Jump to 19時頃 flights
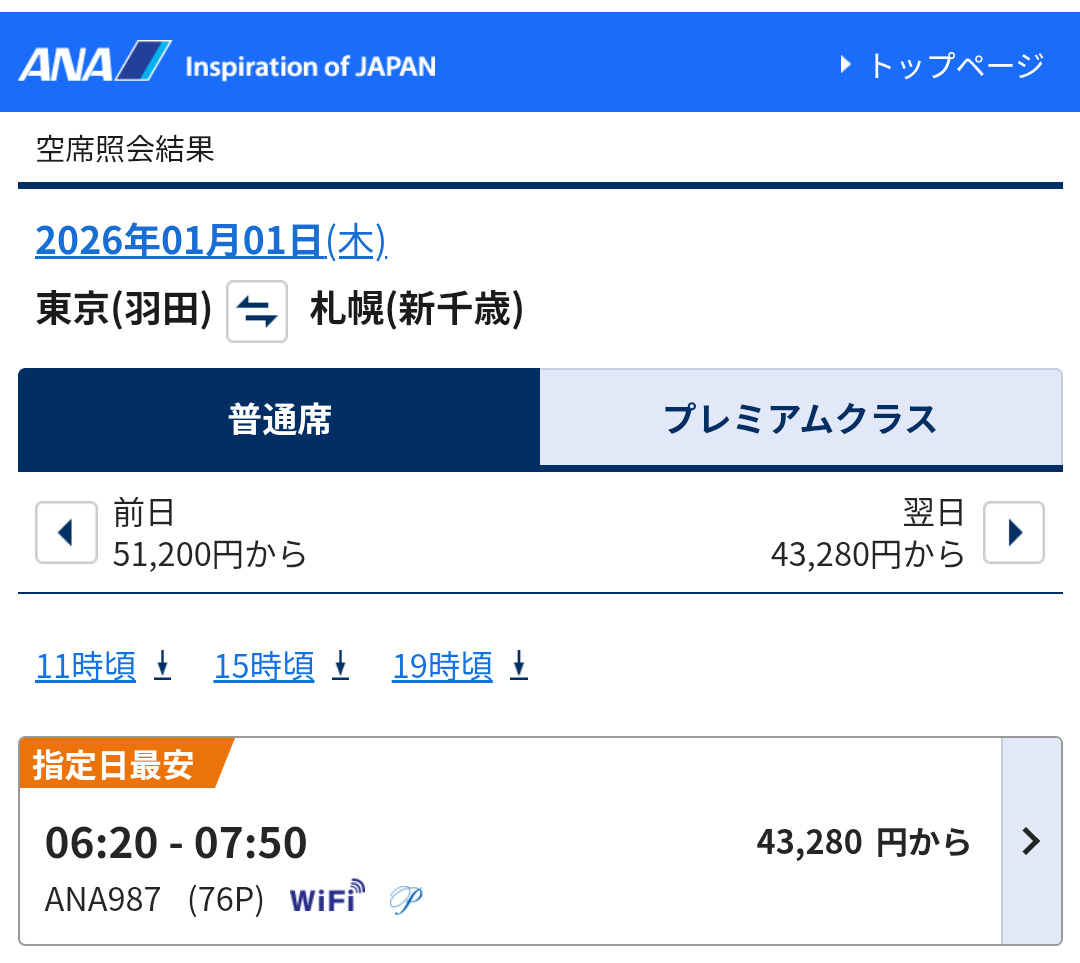 (x=459, y=666)
